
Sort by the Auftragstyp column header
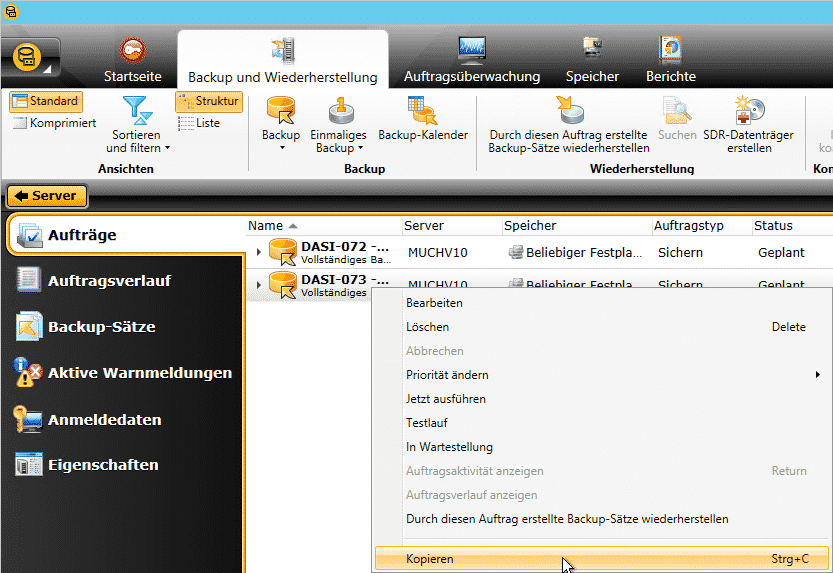point(702,226)
